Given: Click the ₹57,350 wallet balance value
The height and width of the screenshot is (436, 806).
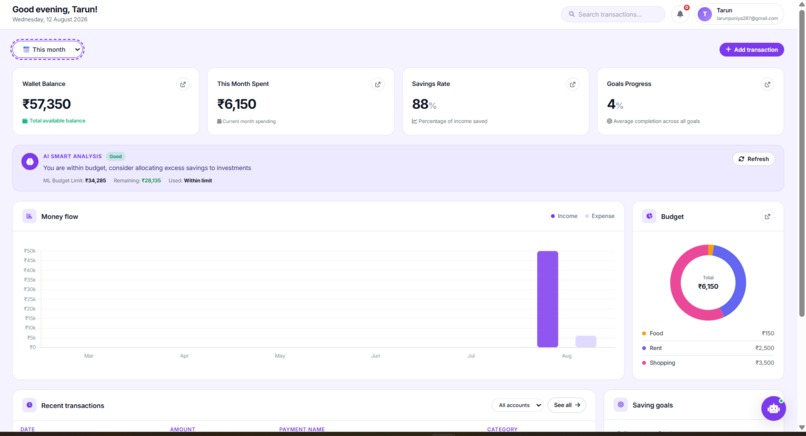Looking at the screenshot, I should pyautogui.click(x=46, y=104).
